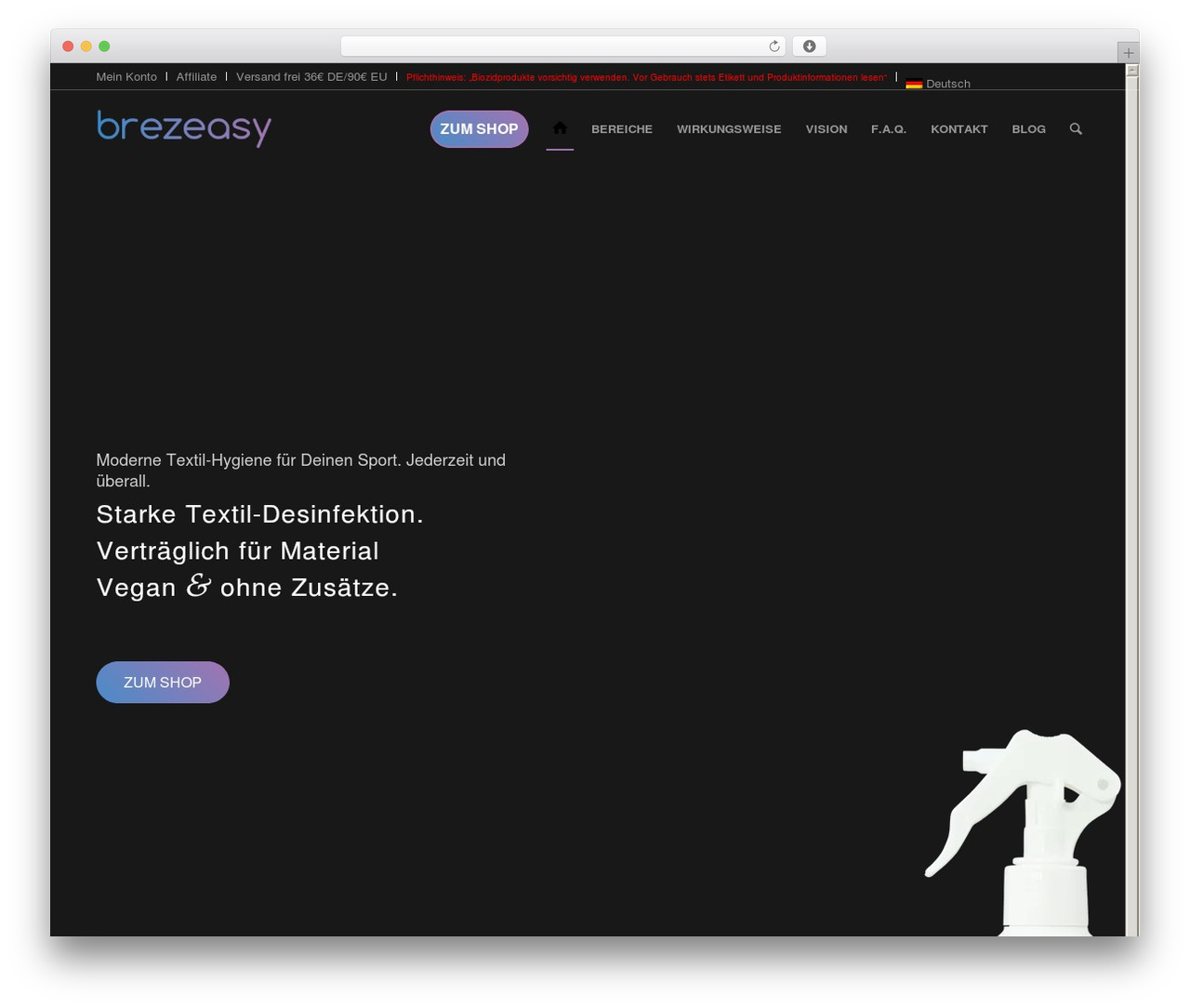The width and height of the screenshot is (1190, 1008).
Task: Click the 'Vegan & ohne Zusätze.' line
Action: [x=247, y=587]
